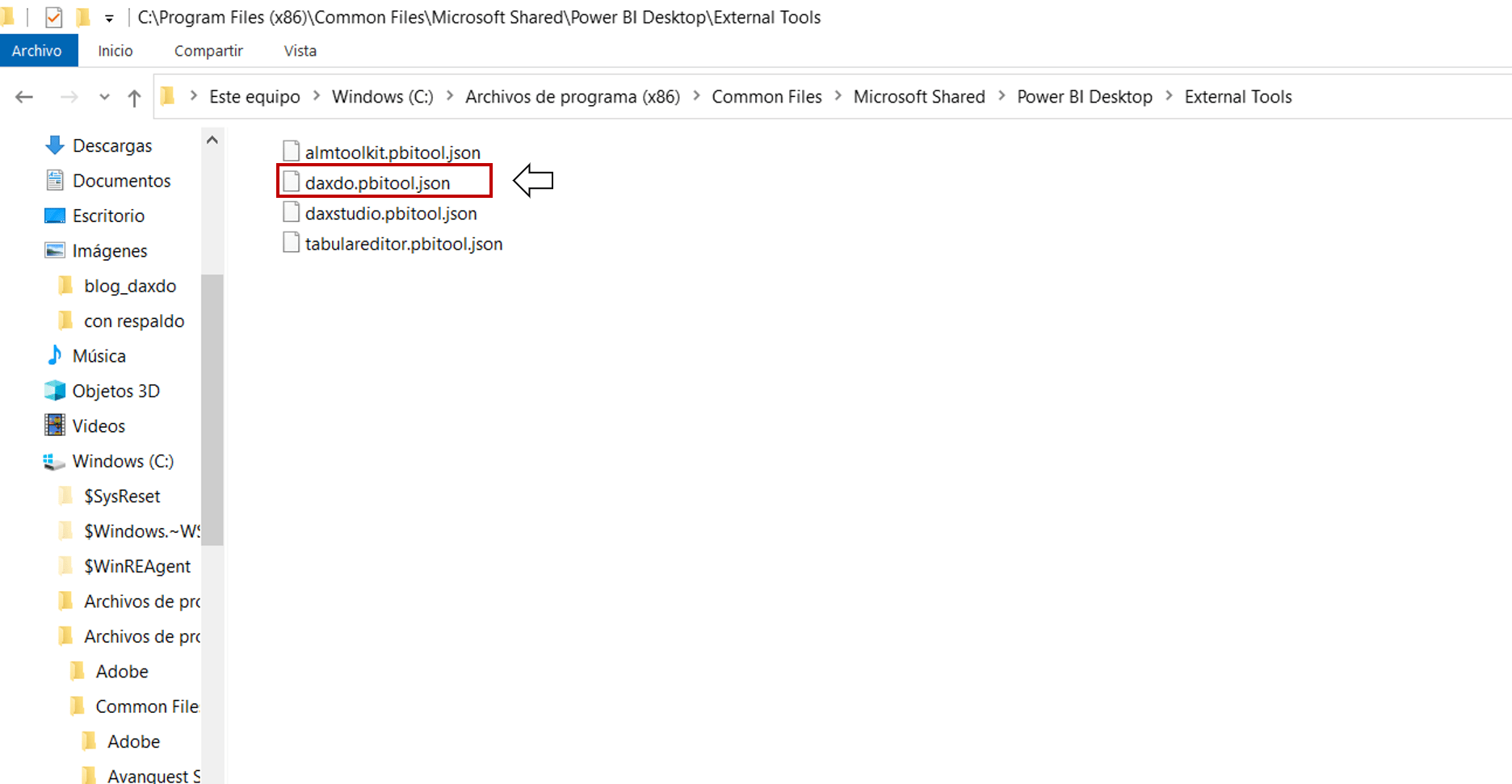The width and height of the screenshot is (1512, 784).
Task: Open Videos from the sidebar
Action: pos(98,426)
